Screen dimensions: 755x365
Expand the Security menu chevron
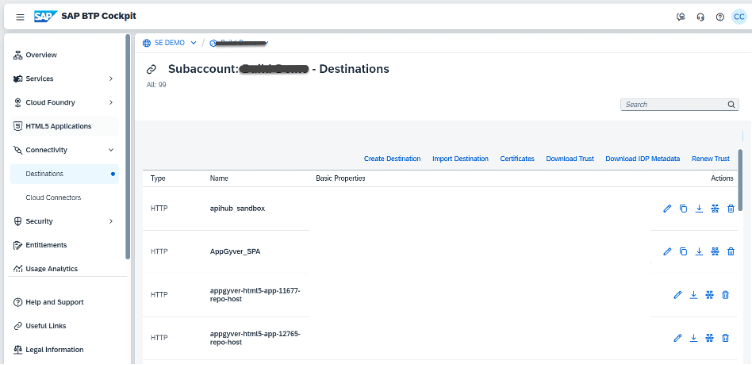[x=111, y=222]
